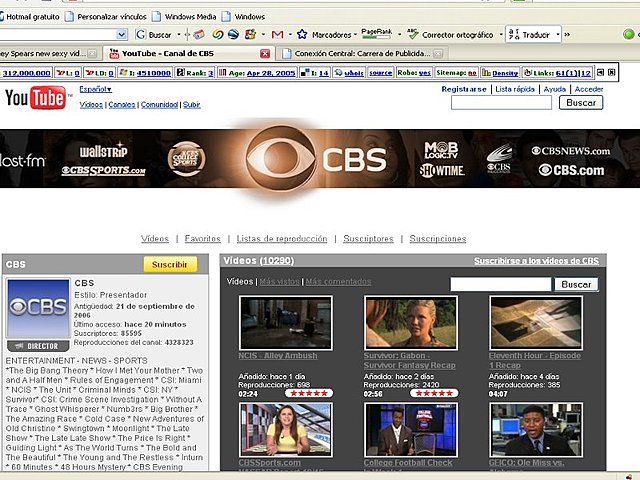Click the green status ball icon
Screen dimensions: 640x480
(x=629, y=35)
